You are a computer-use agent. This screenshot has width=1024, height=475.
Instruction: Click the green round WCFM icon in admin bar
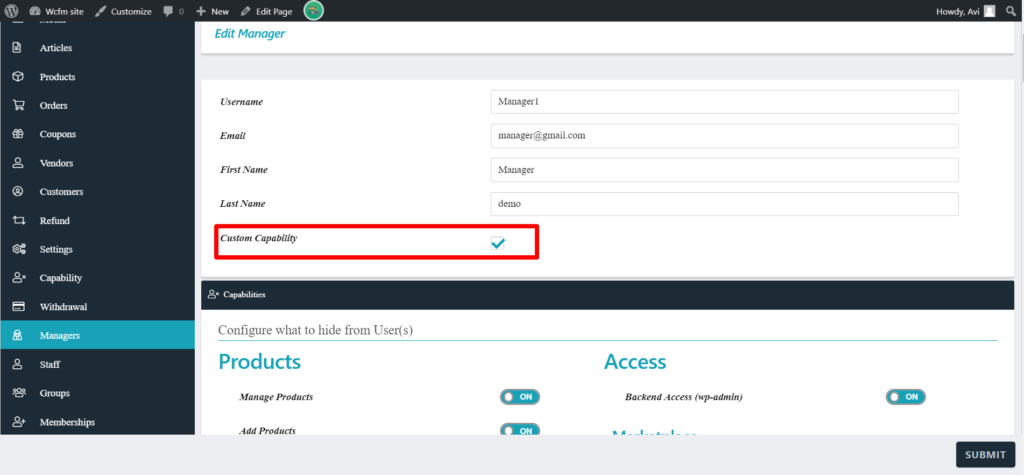point(313,10)
